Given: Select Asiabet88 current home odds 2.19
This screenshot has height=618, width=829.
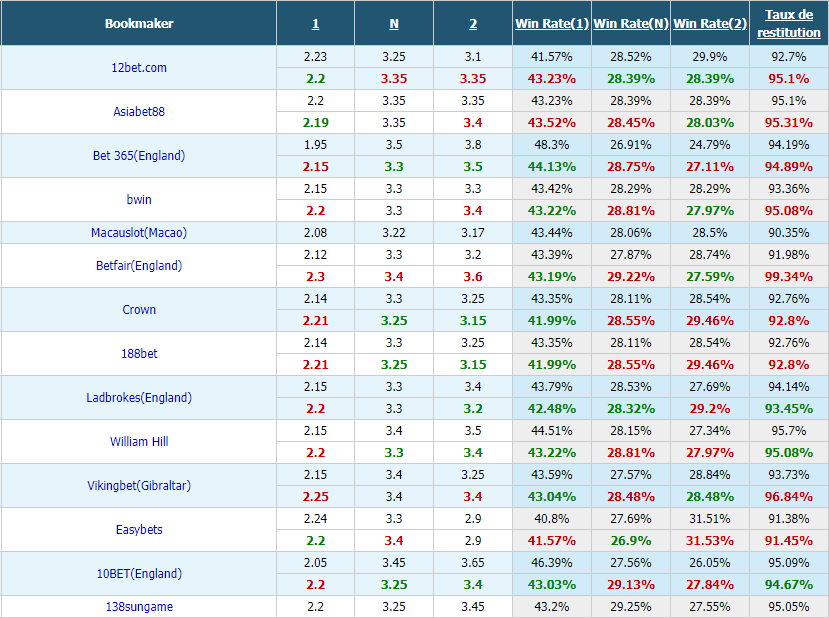Looking at the screenshot, I should pos(315,123).
